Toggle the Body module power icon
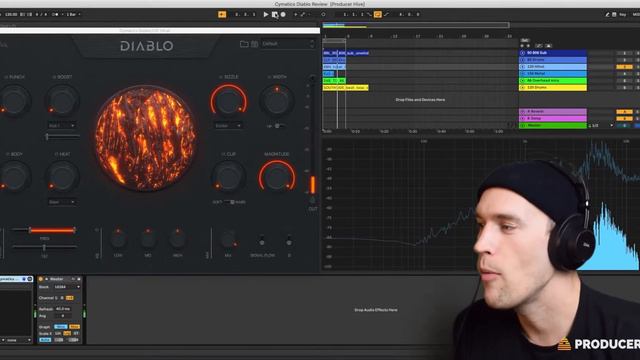This screenshot has height=360, width=640. [x=7, y=154]
